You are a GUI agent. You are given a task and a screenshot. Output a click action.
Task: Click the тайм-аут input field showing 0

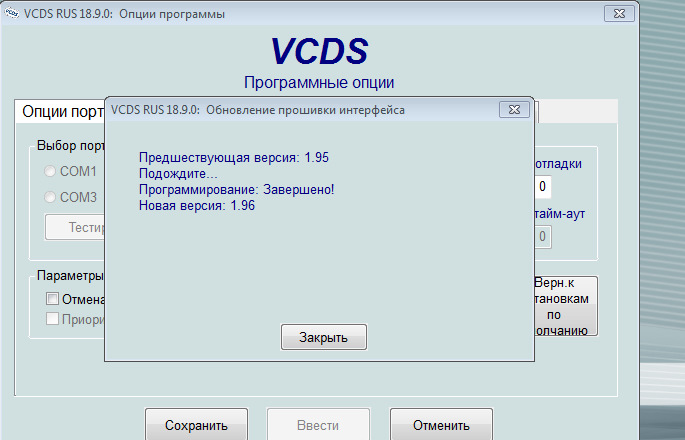pyautogui.click(x=542, y=237)
